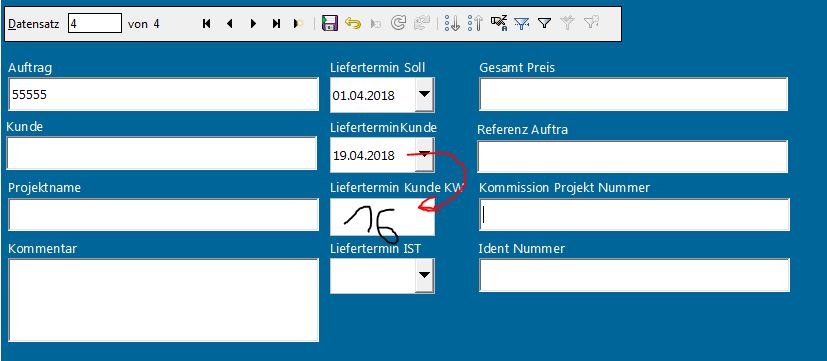
Task: Go to the first record
Action: pyautogui.click(x=207, y=24)
